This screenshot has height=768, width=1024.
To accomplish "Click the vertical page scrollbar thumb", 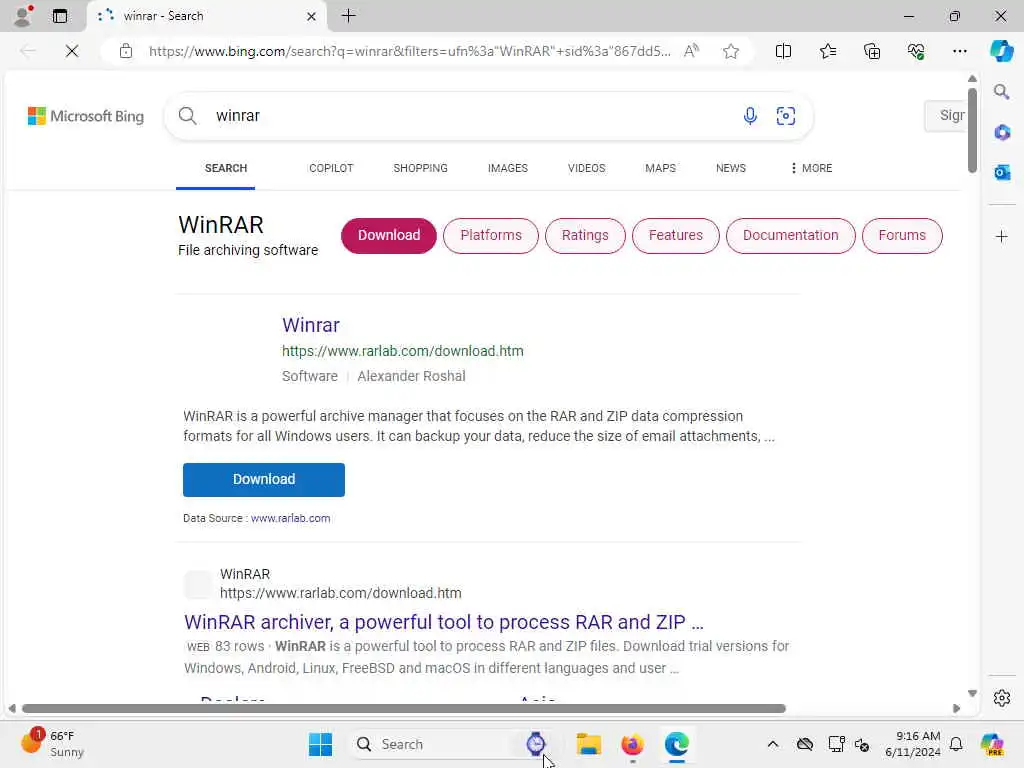I will click(972, 129).
